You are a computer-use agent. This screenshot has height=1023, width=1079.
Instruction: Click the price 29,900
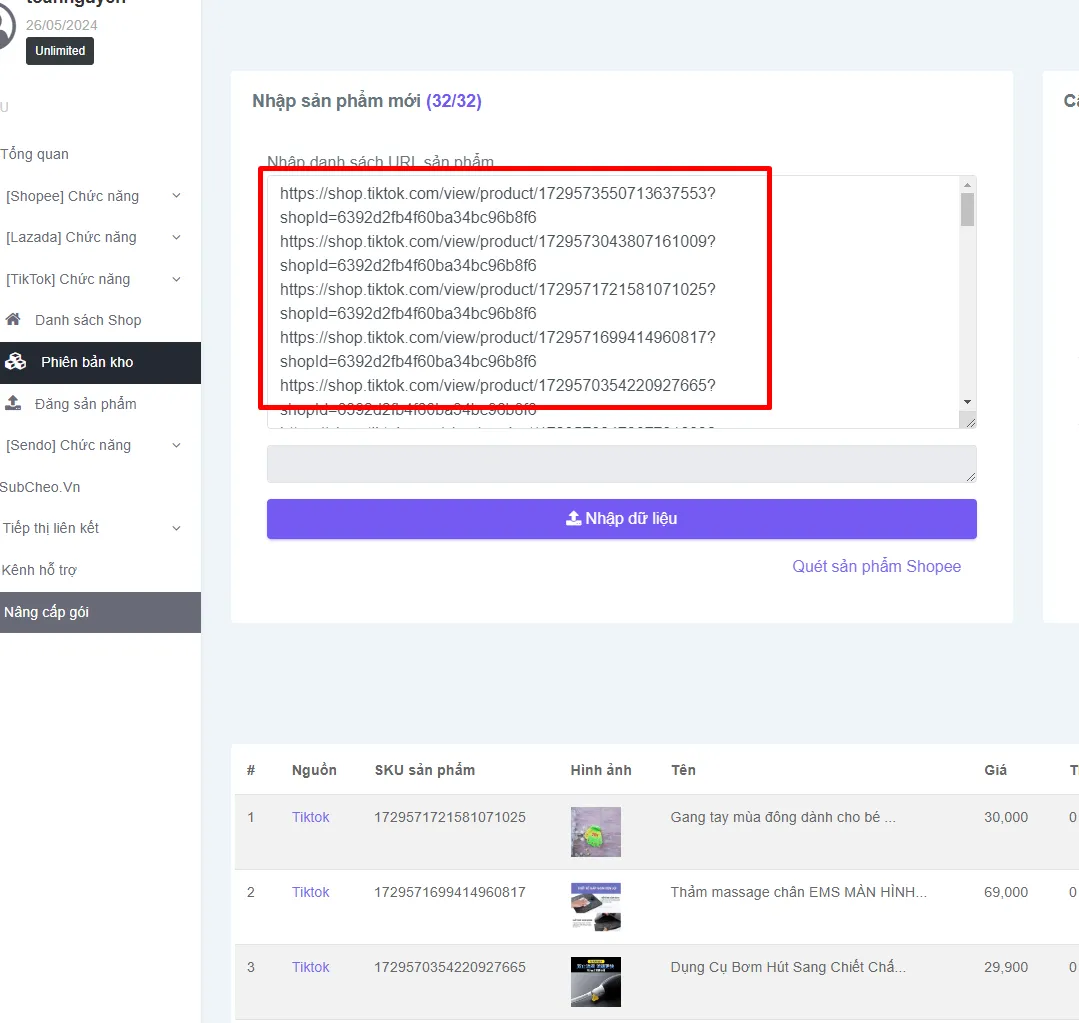click(x=1006, y=967)
